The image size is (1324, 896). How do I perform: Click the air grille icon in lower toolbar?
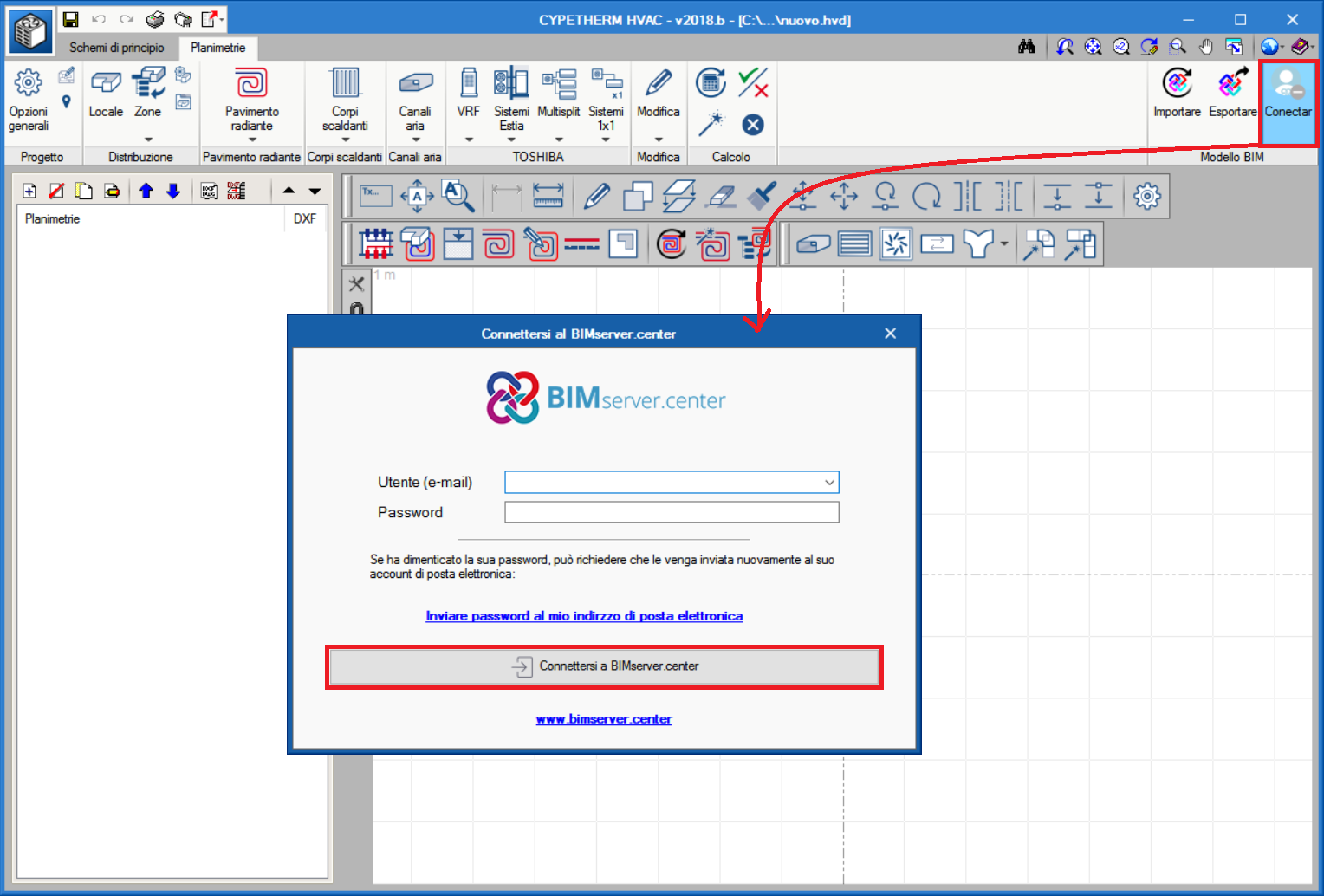(x=854, y=244)
